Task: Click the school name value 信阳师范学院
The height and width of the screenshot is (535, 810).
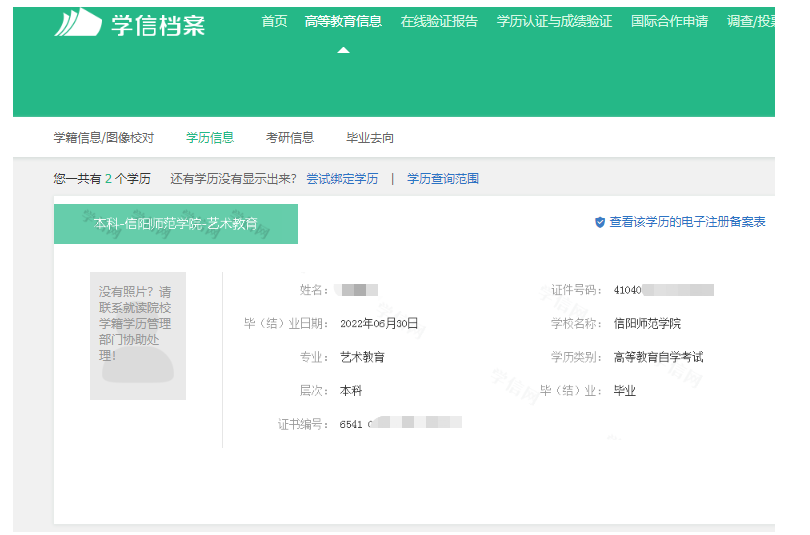Action: 647,324
